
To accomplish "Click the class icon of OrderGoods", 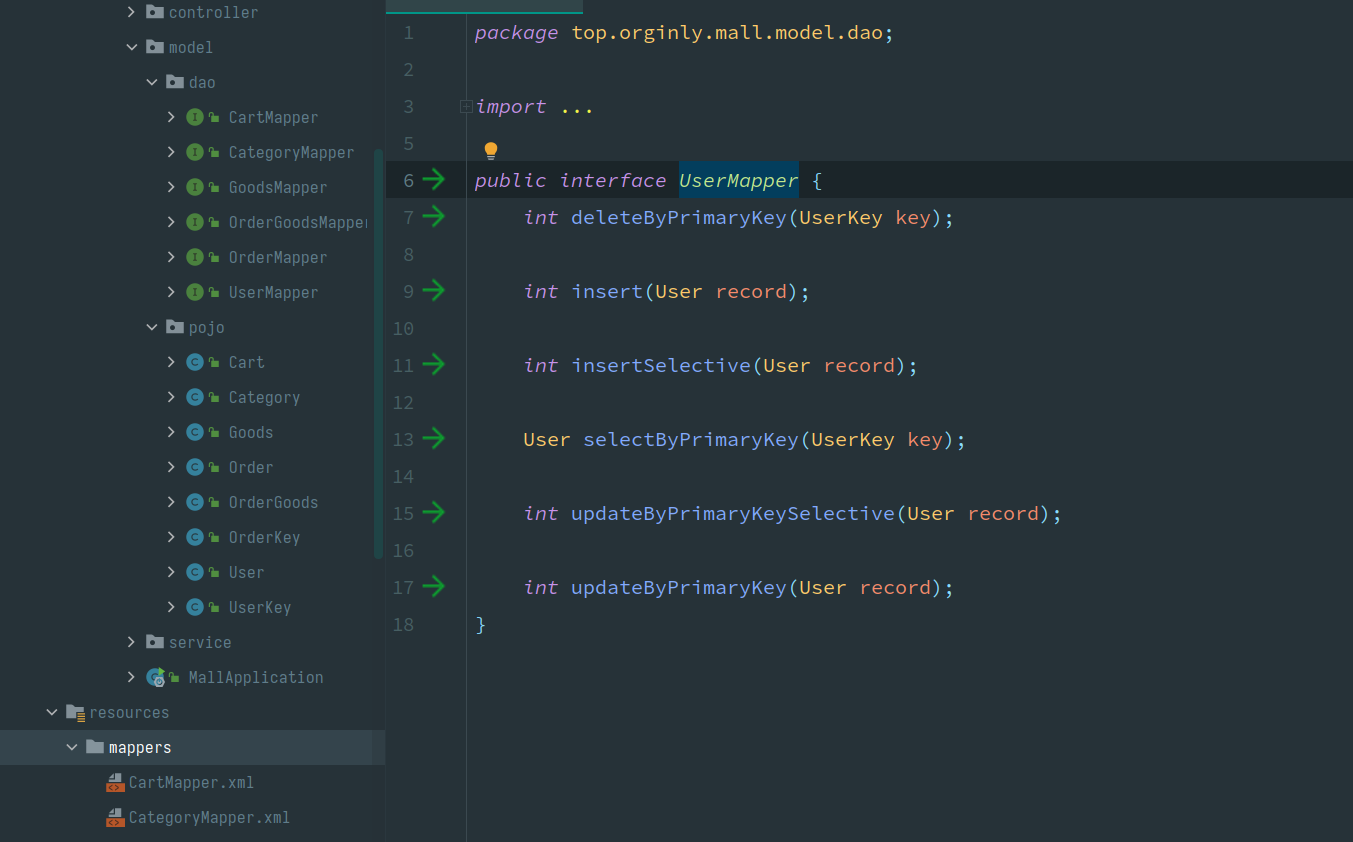I will [x=195, y=502].
